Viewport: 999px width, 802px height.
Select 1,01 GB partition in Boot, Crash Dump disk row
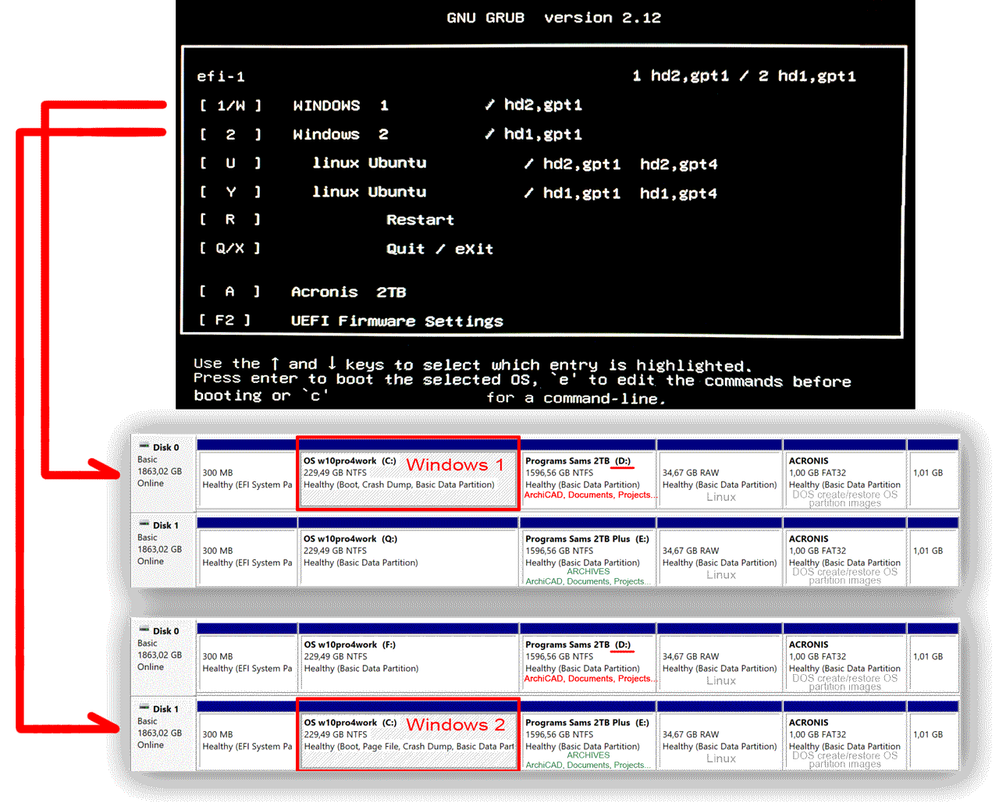(x=933, y=473)
